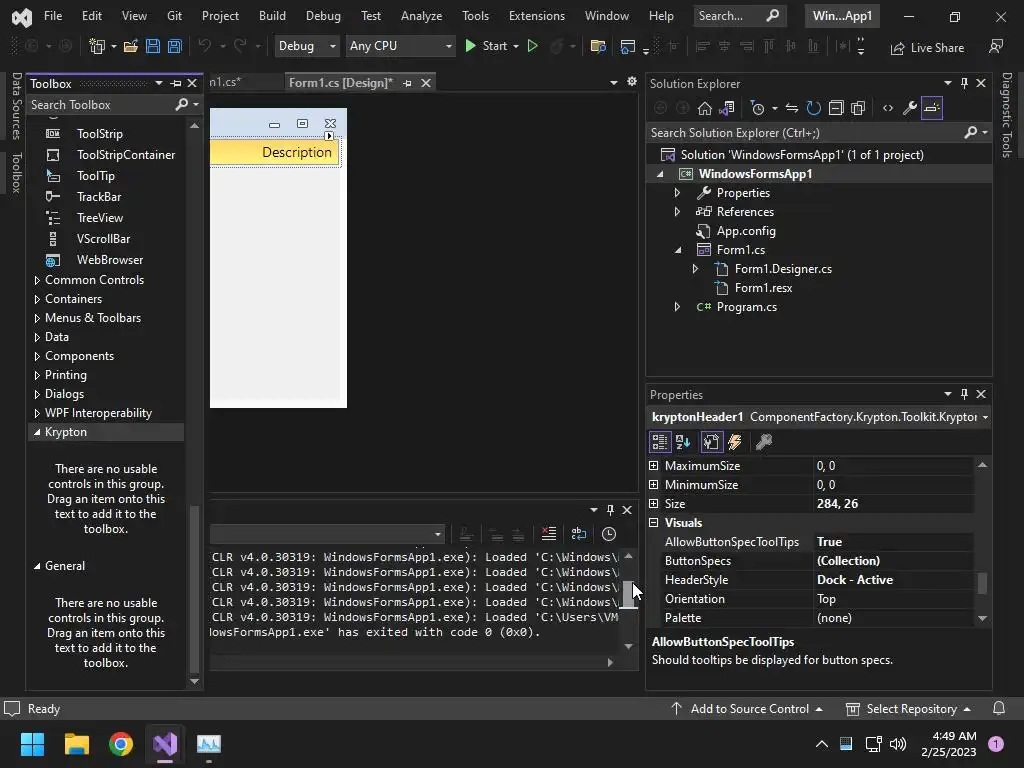Show the Properties page icon
1024x768 pixels.
click(711, 442)
